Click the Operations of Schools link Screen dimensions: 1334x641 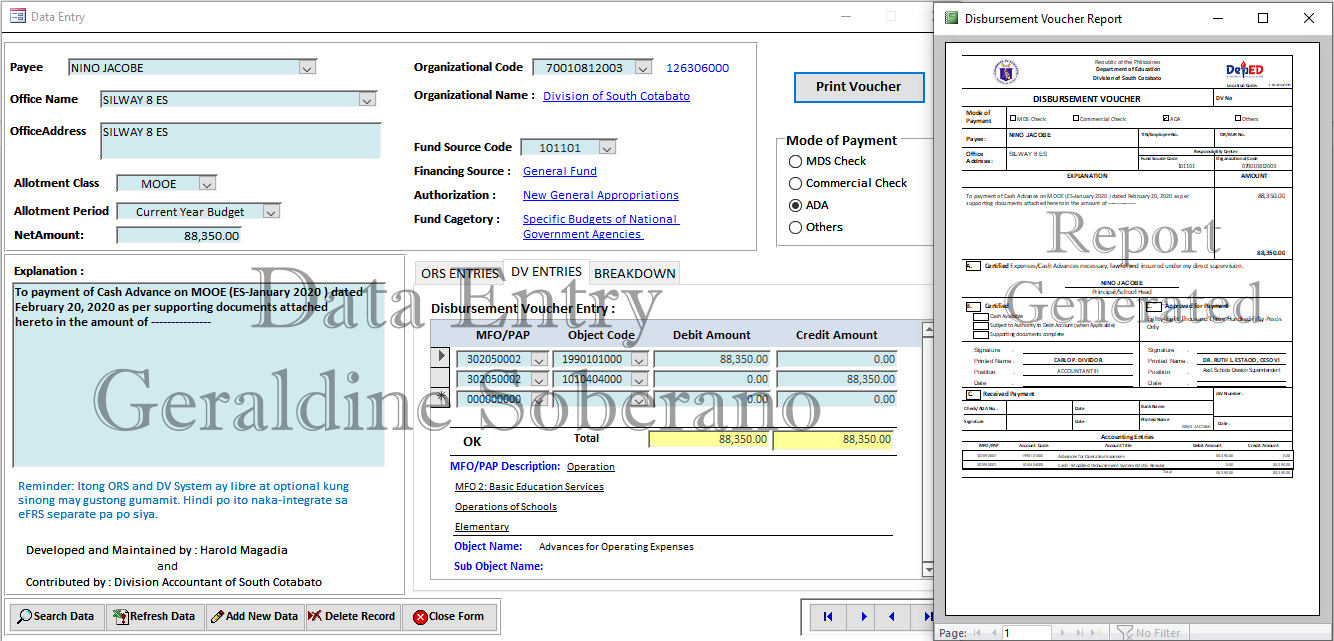click(x=506, y=507)
